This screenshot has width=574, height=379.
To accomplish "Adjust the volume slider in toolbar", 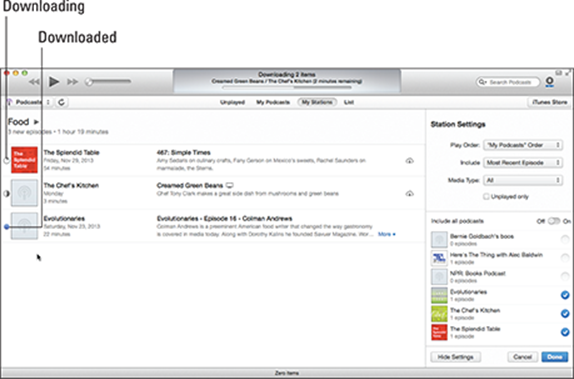I will click(x=108, y=81).
